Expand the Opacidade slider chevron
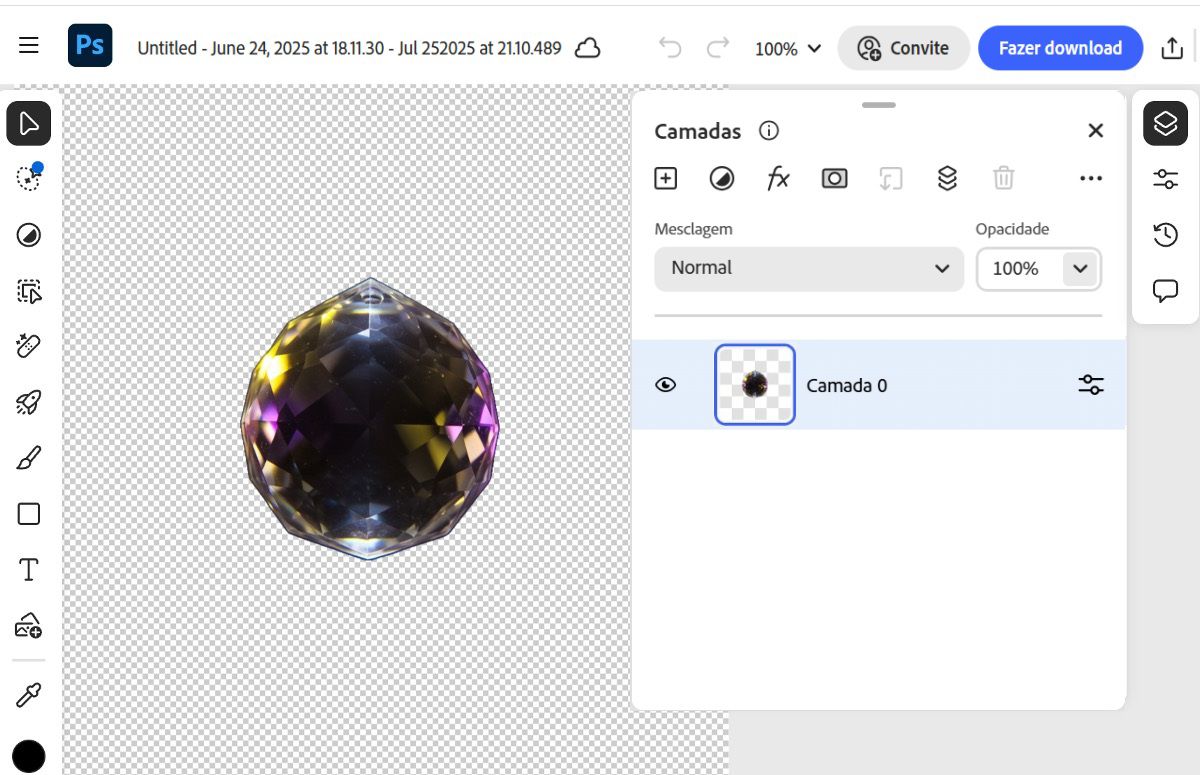The image size is (1200, 775). point(1080,269)
